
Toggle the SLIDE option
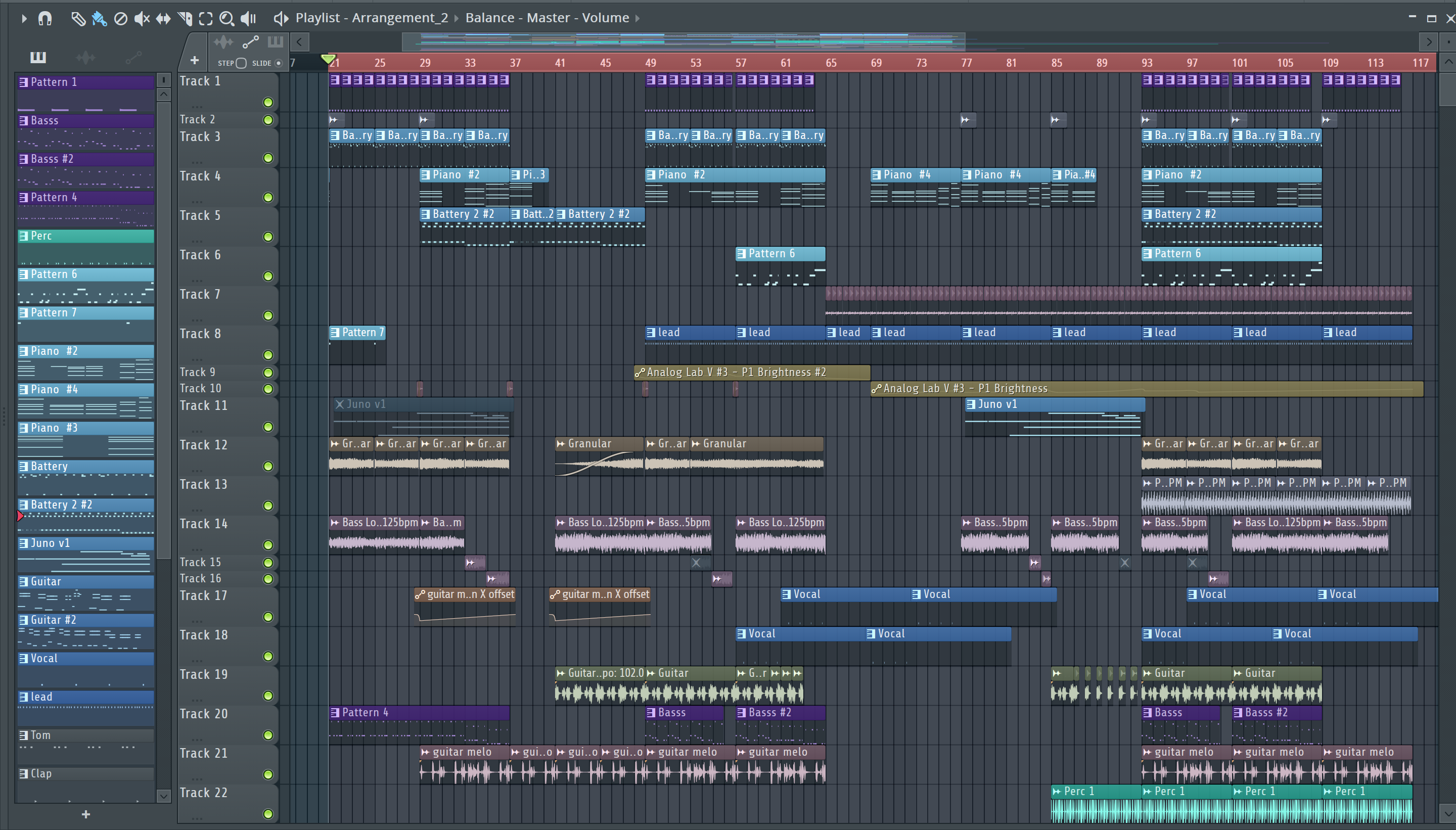(x=279, y=63)
